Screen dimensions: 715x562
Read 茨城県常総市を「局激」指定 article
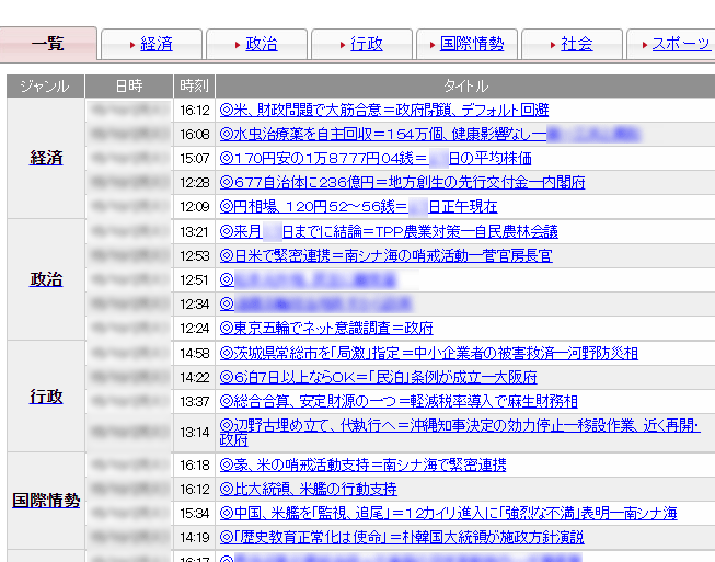[428, 353]
